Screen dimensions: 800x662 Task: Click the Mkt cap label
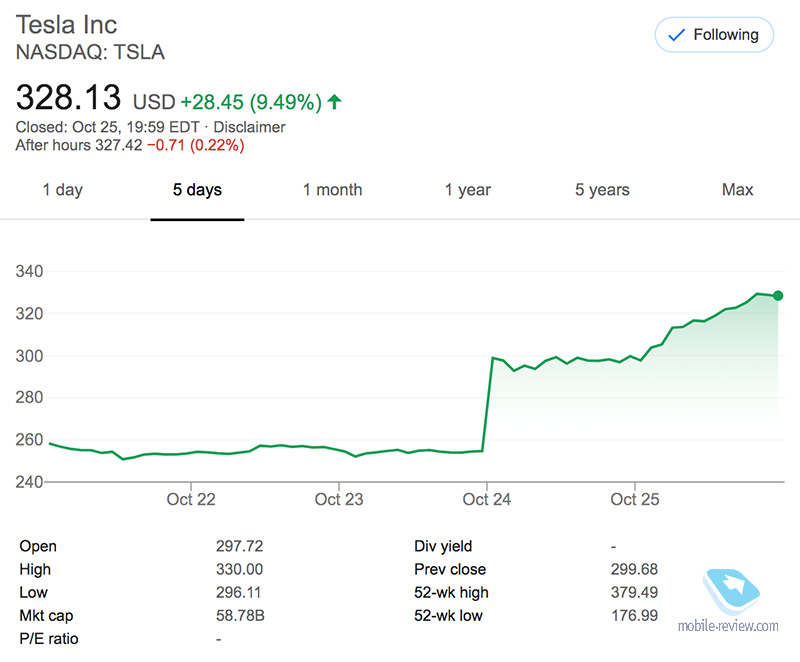pos(46,616)
